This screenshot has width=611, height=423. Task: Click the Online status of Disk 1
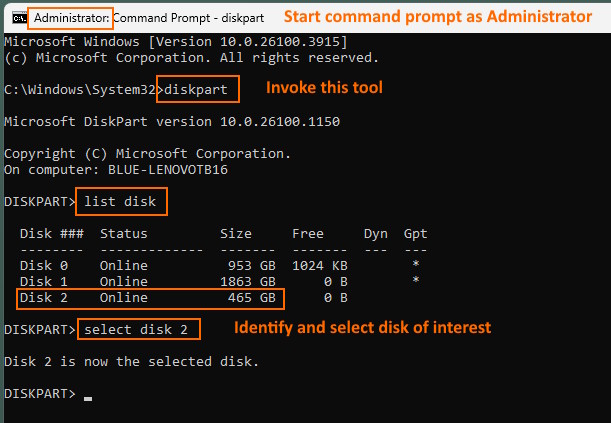(124, 282)
